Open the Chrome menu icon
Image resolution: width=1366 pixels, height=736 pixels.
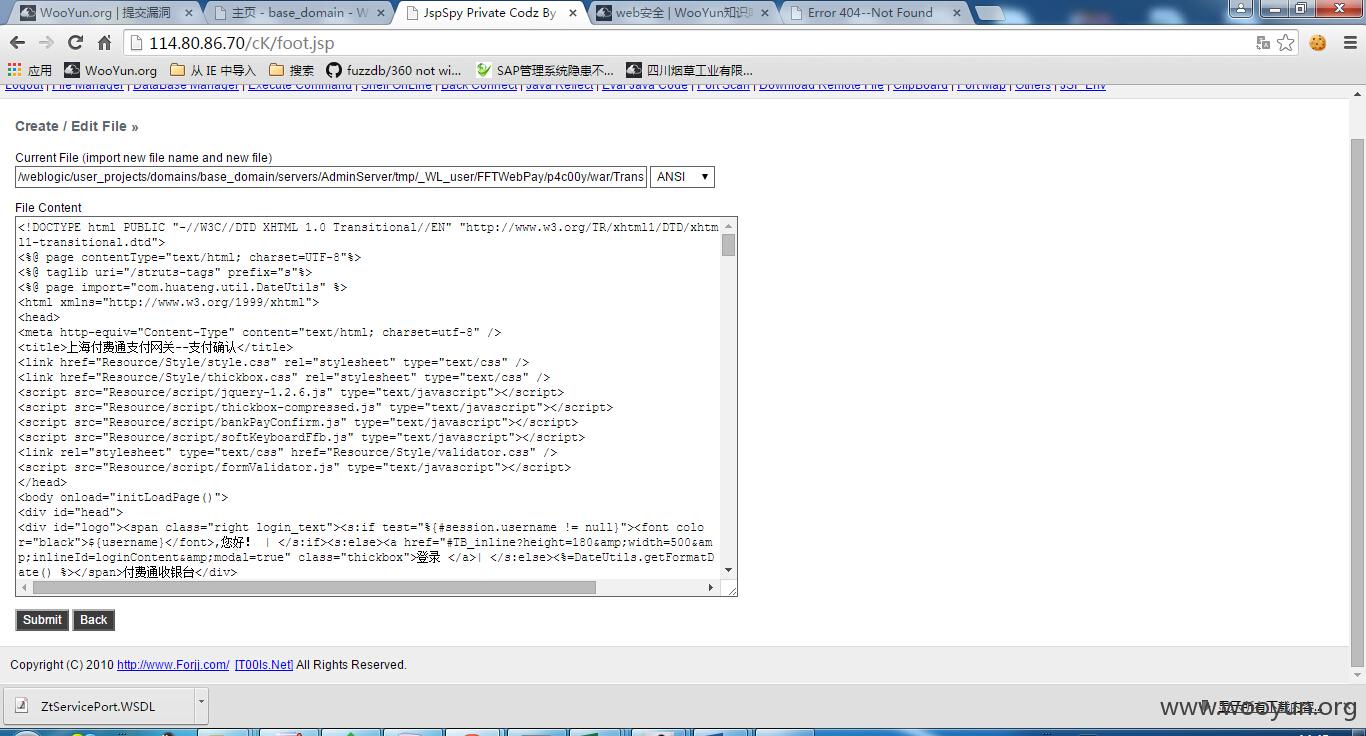(1348, 43)
